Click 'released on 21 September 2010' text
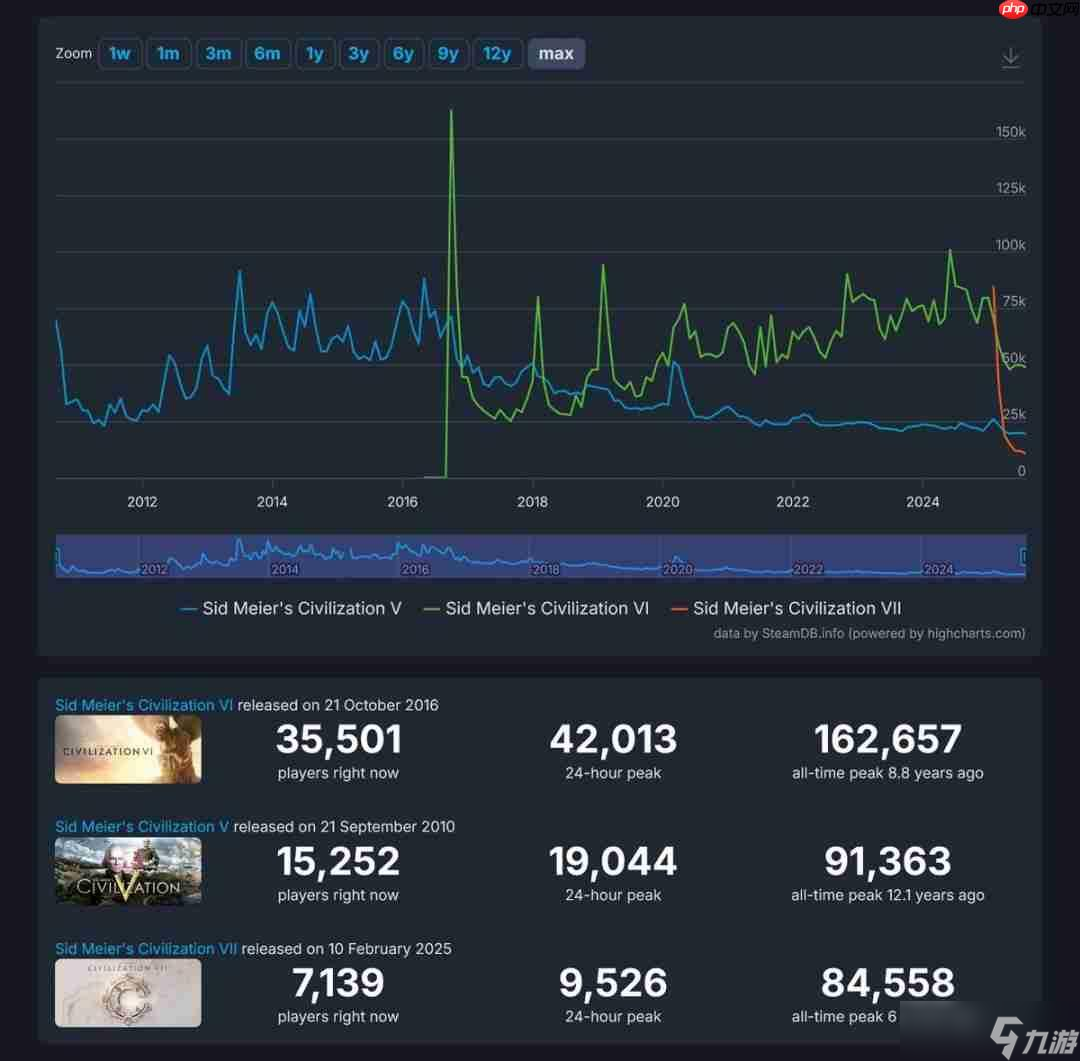 344,826
